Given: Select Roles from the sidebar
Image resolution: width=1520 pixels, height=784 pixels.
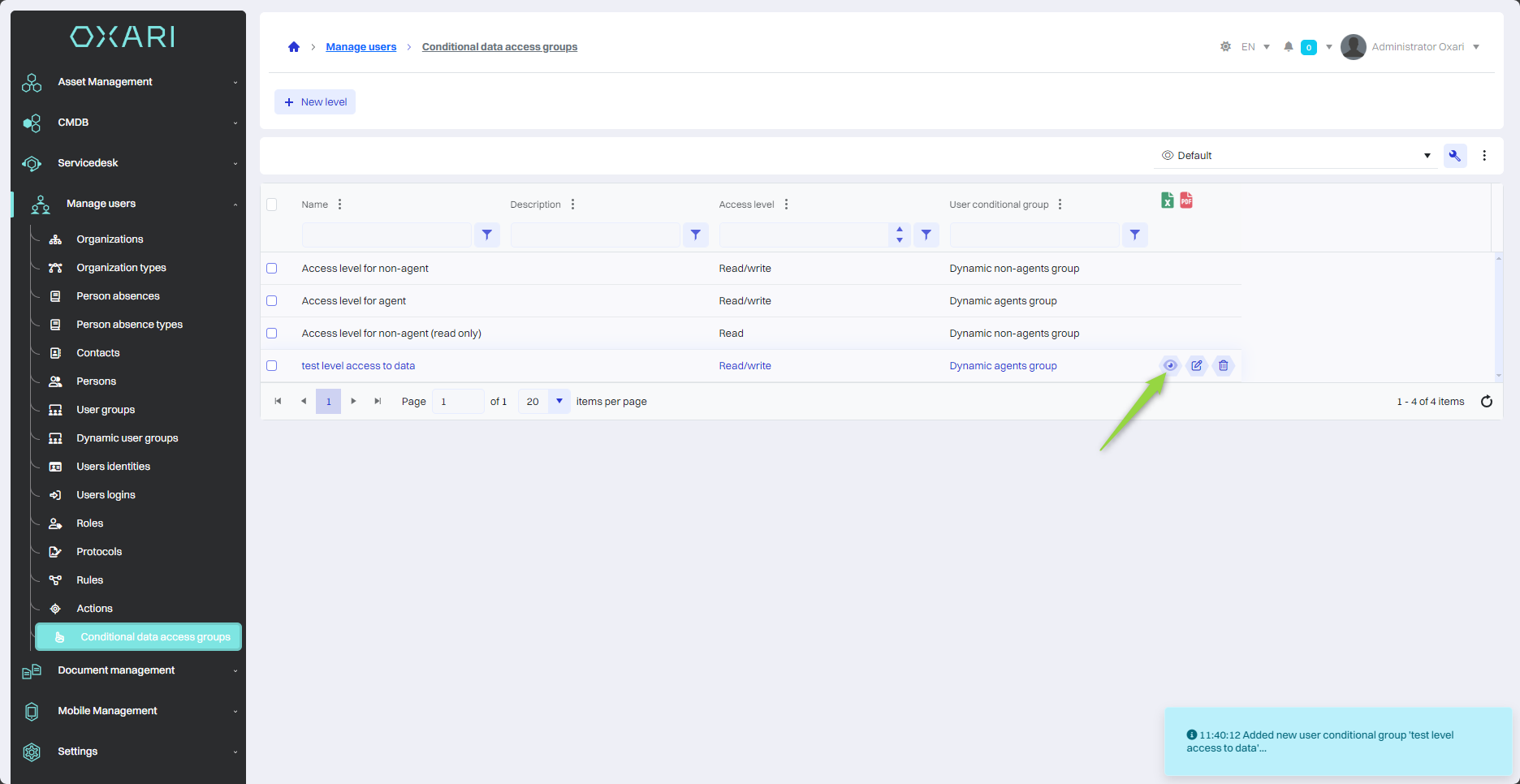Looking at the screenshot, I should [90, 523].
